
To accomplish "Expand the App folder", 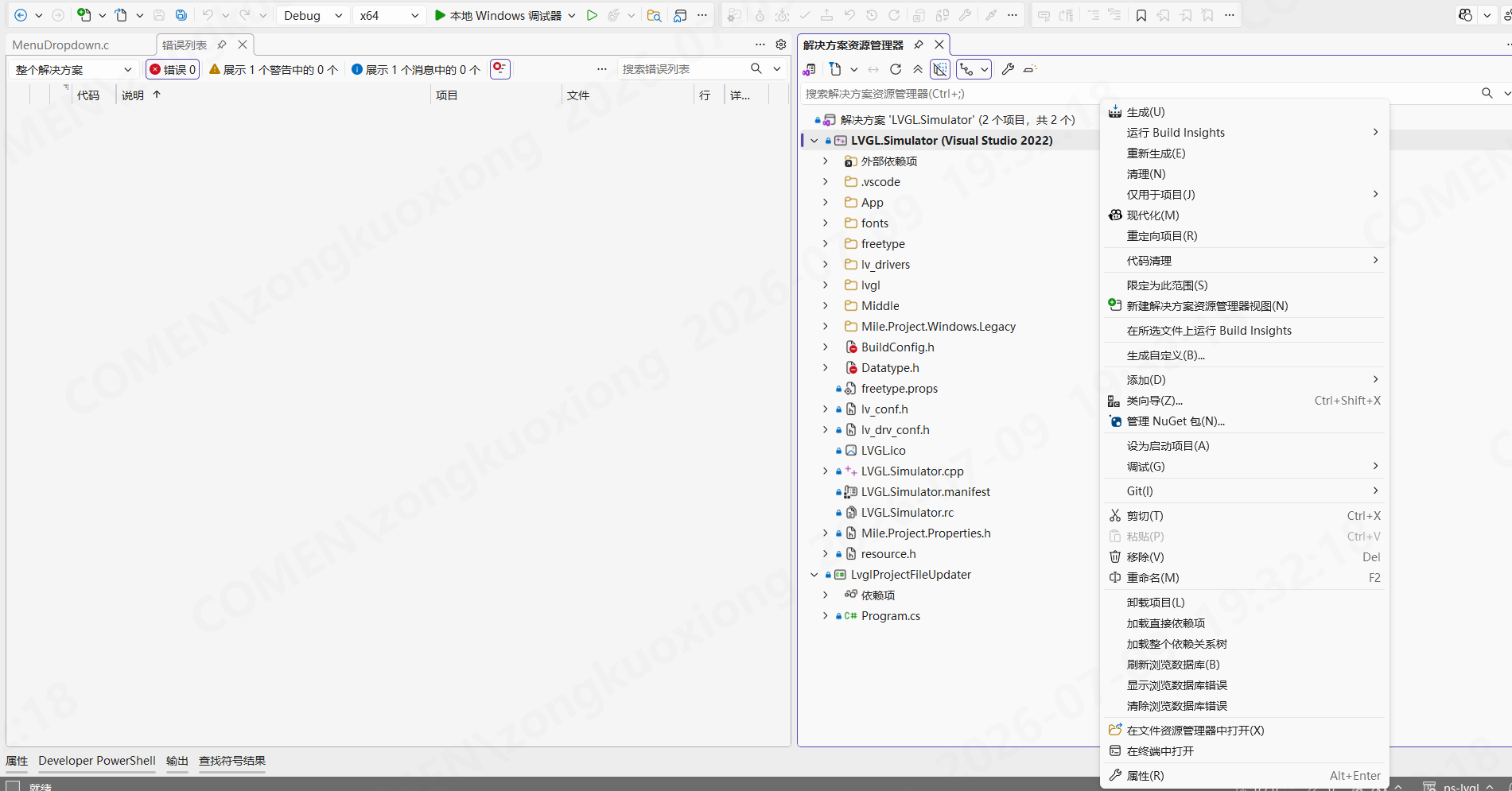I will (826, 203).
